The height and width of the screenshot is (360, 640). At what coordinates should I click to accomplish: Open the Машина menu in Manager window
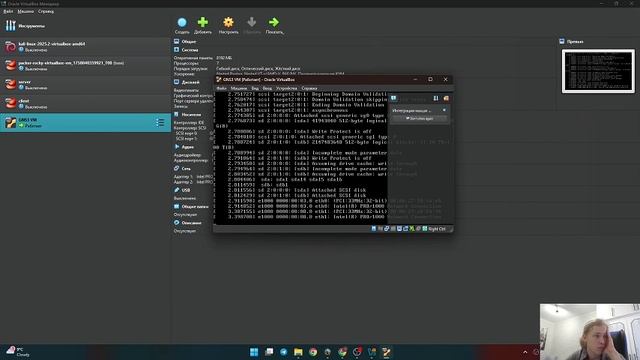coord(26,11)
